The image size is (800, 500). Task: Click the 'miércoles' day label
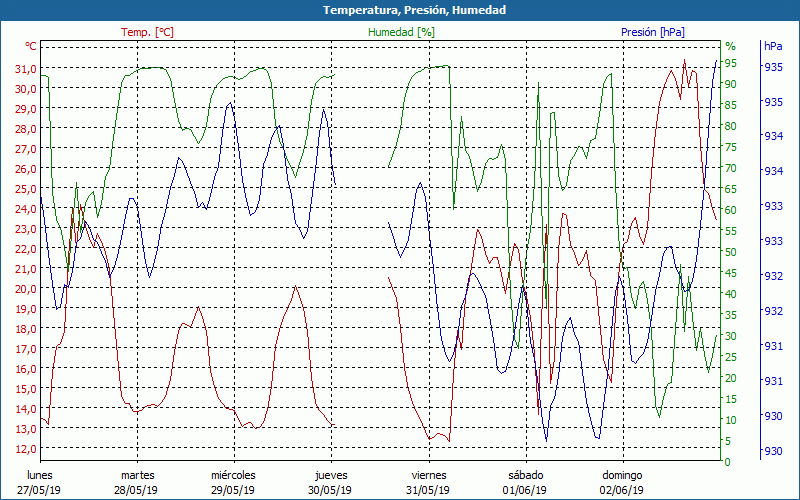(233, 475)
